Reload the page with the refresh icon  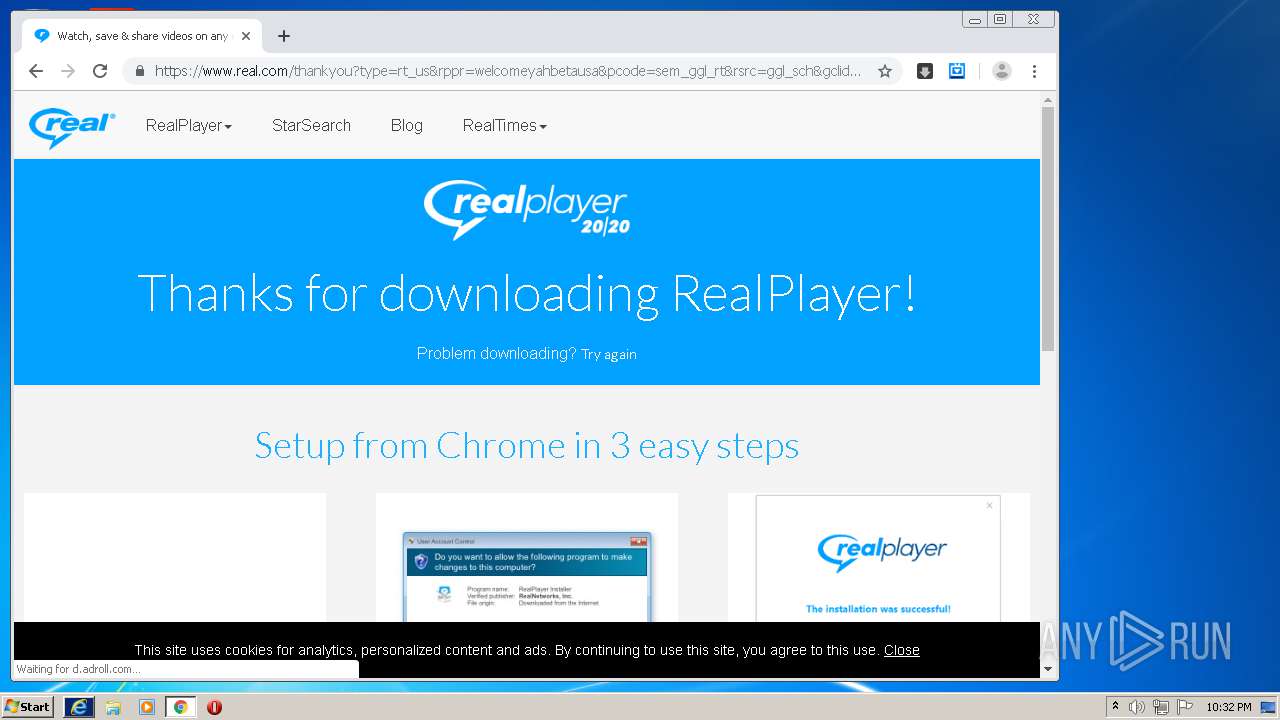click(x=100, y=71)
